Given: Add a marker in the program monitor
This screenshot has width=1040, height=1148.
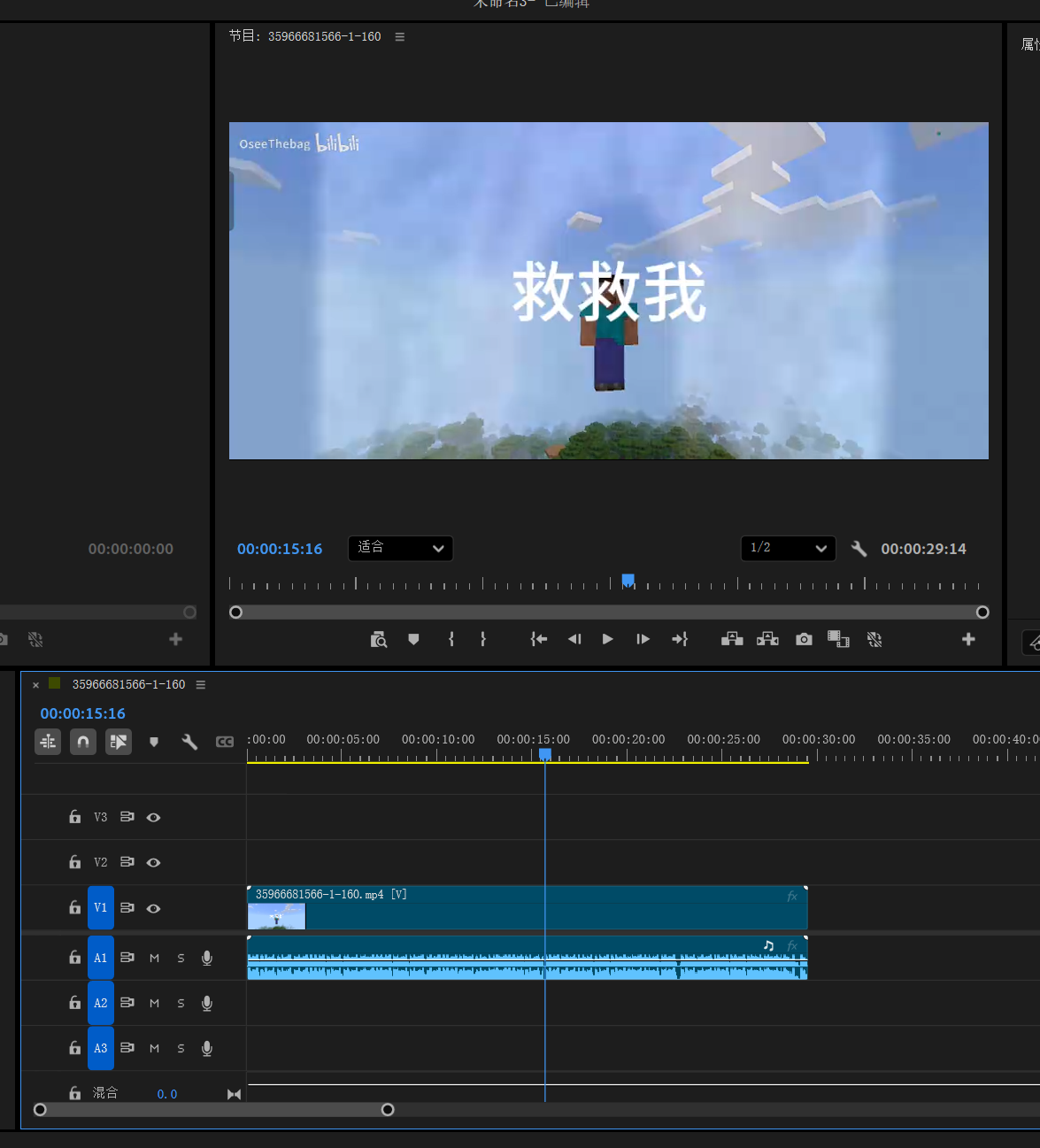Looking at the screenshot, I should pos(413,639).
